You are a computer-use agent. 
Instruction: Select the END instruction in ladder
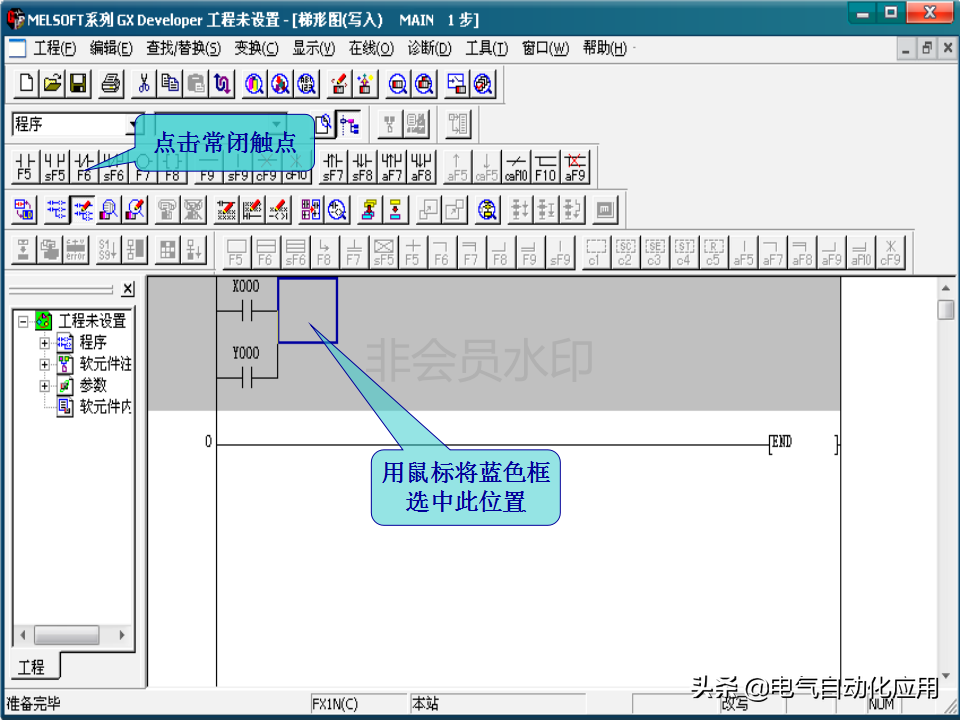803,443
